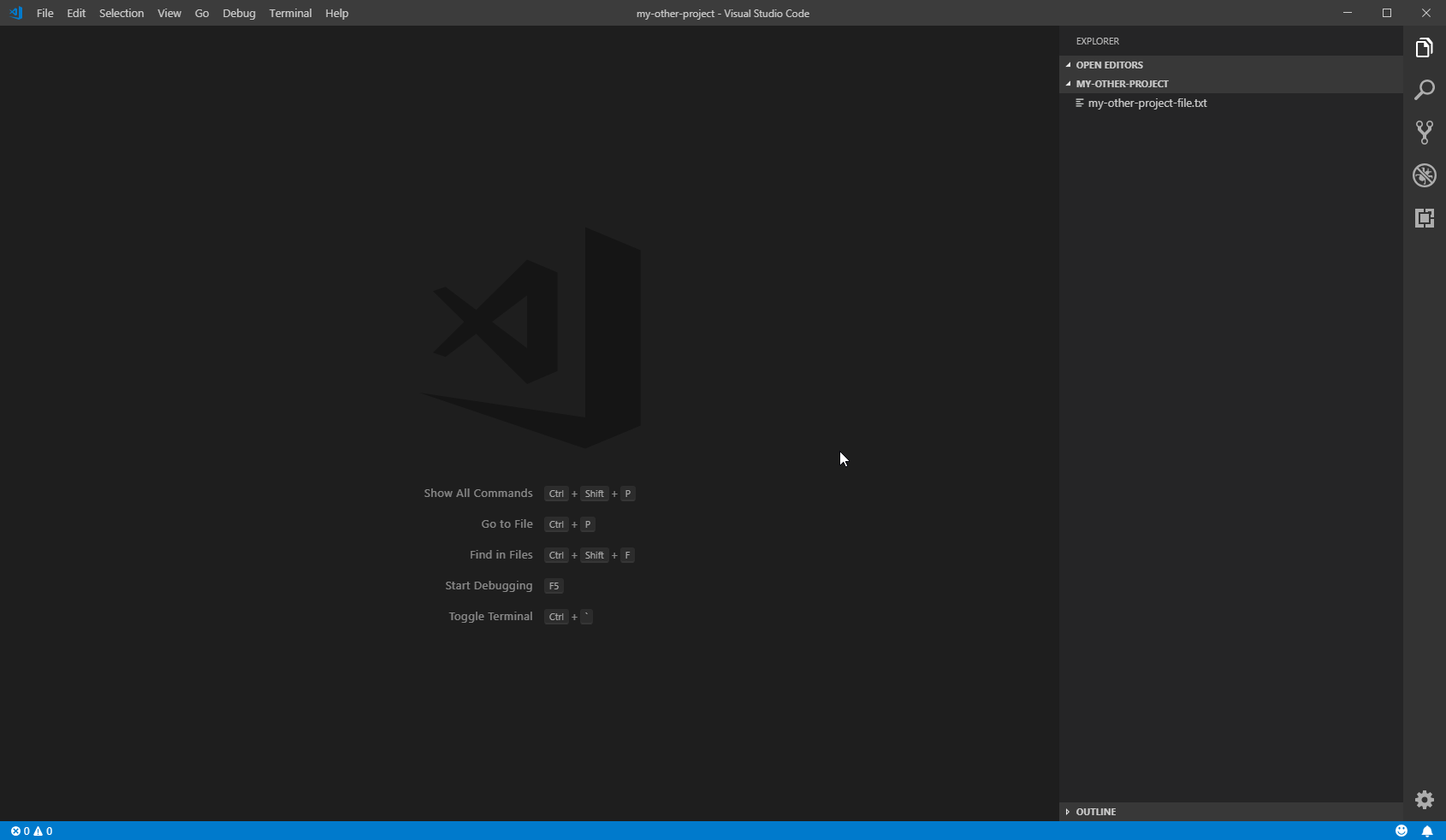Open the Debug view
This screenshot has height=840, width=1446.
[1424, 175]
